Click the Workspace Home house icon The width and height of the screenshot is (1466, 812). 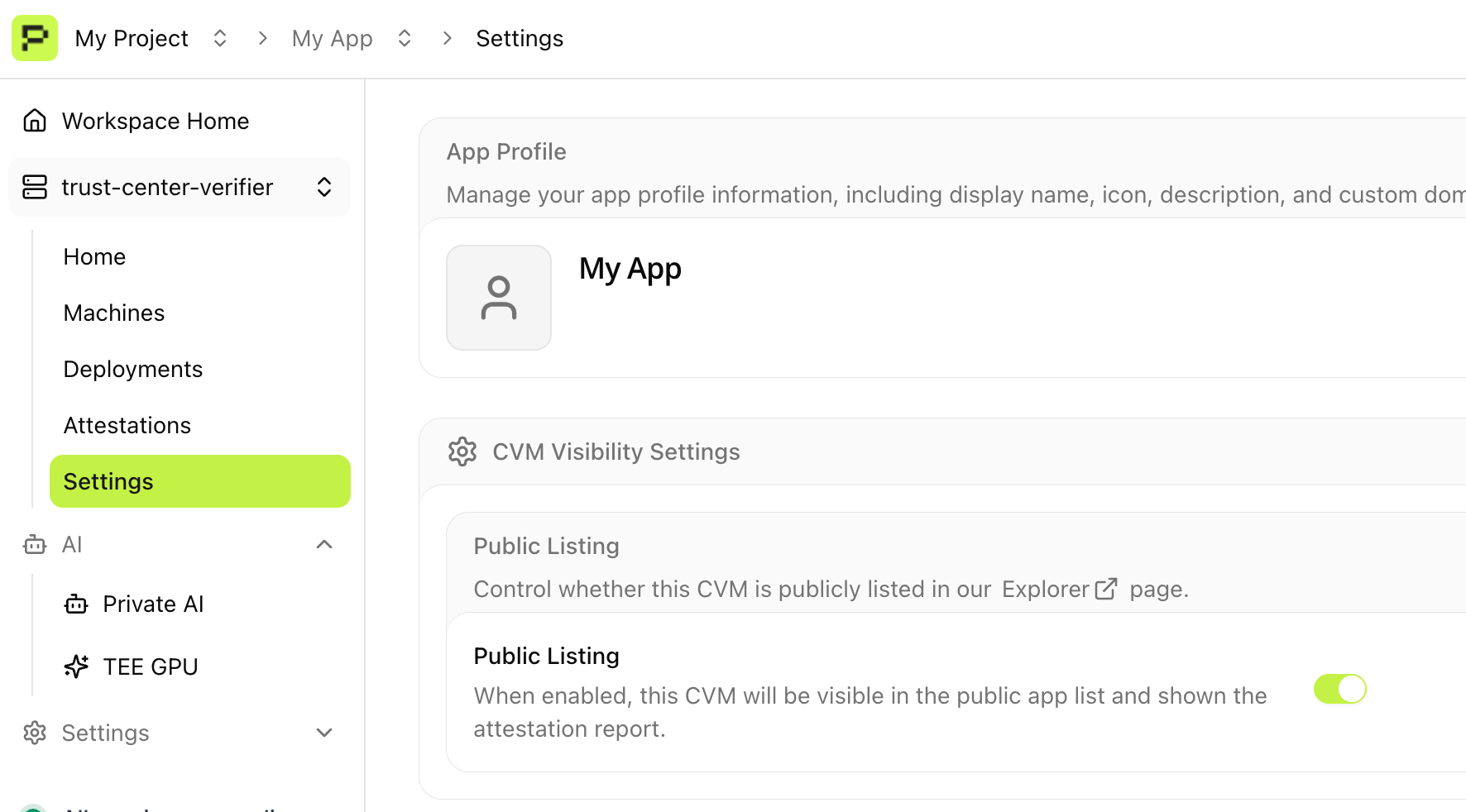click(x=34, y=120)
